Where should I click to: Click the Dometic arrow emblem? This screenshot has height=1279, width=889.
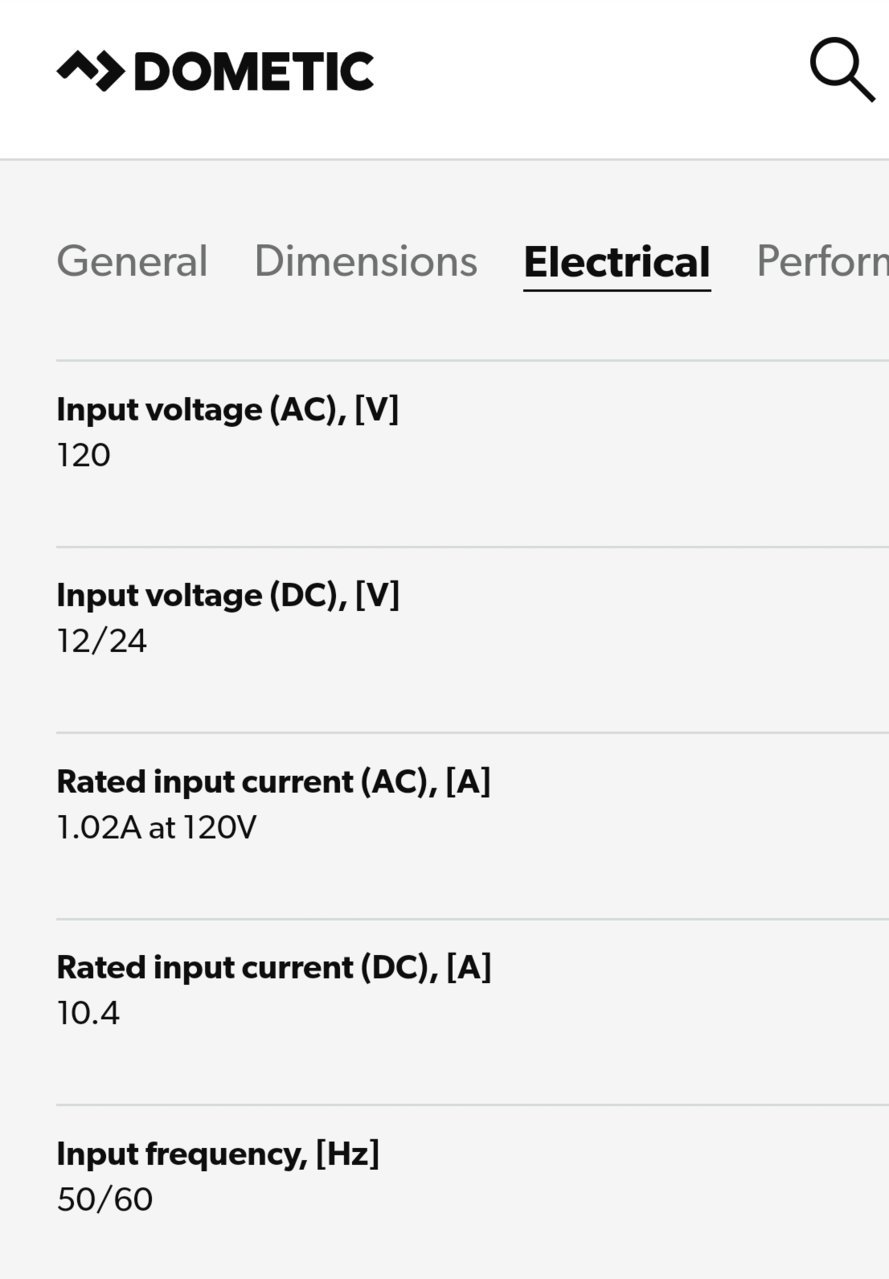pyautogui.click(x=90, y=71)
